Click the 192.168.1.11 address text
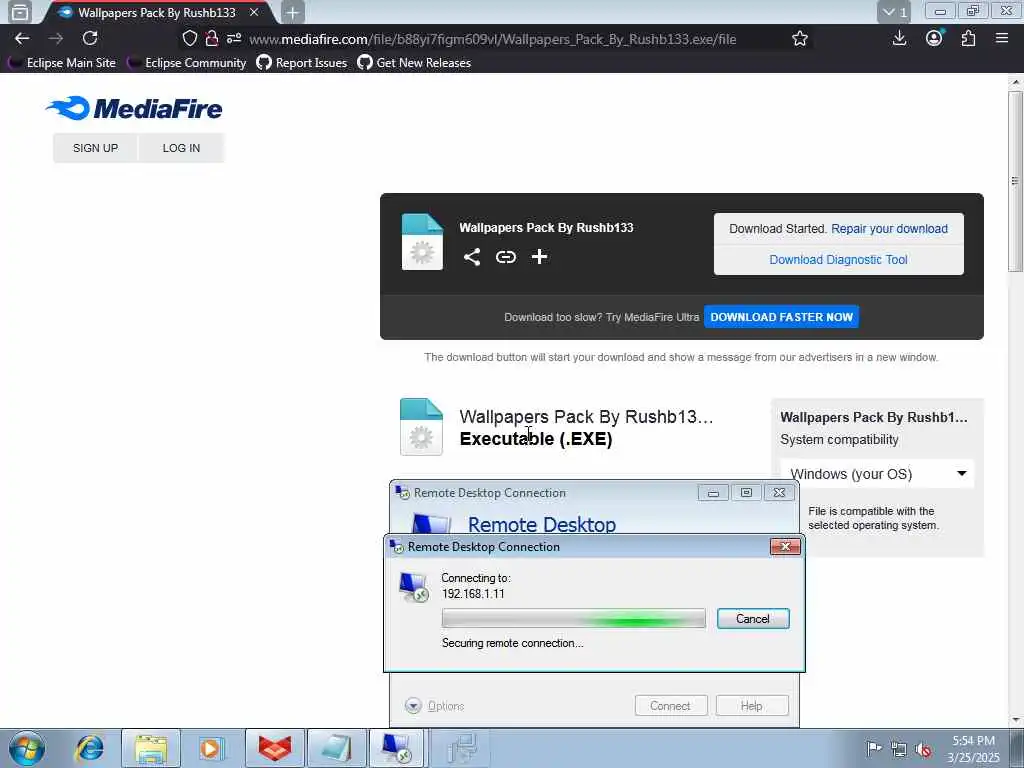 [x=473, y=594]
